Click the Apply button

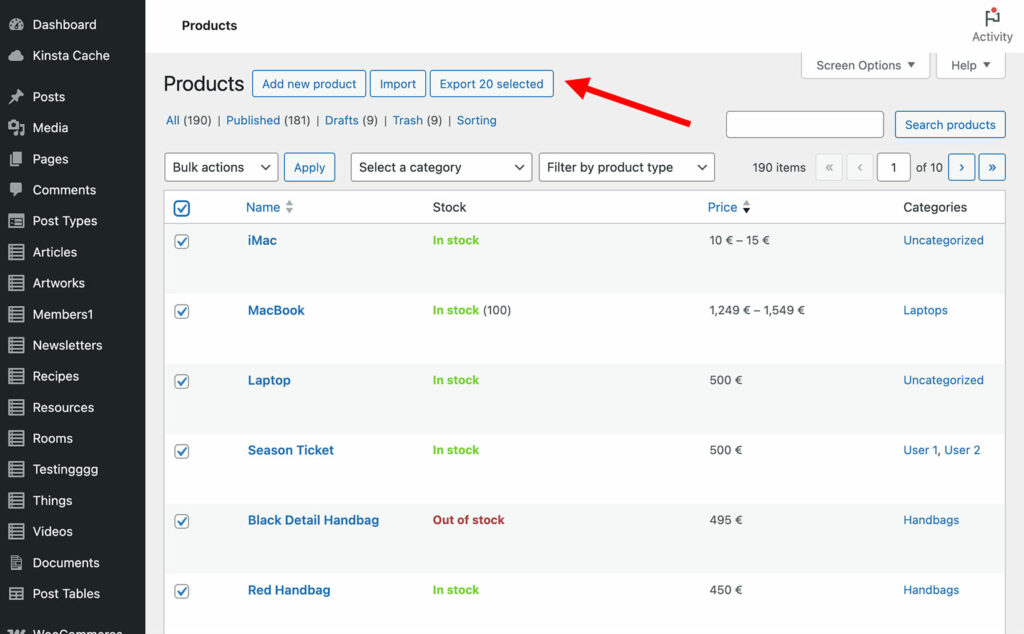[x=310, y=167]
